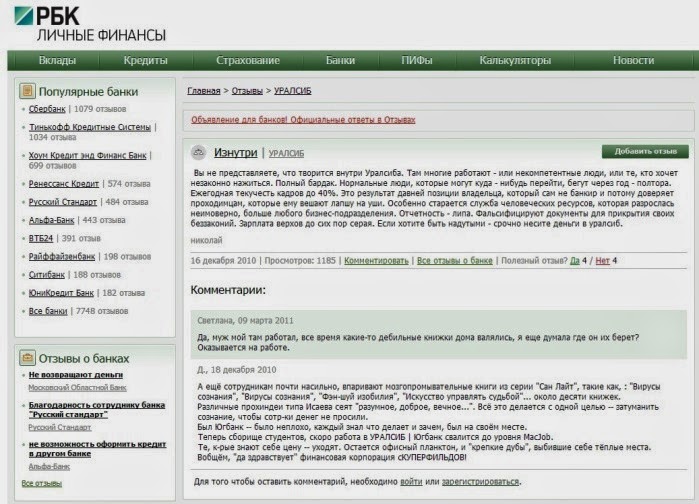Open the Калькуляторы menu item
699x504 pixels.
coord(515,60)
